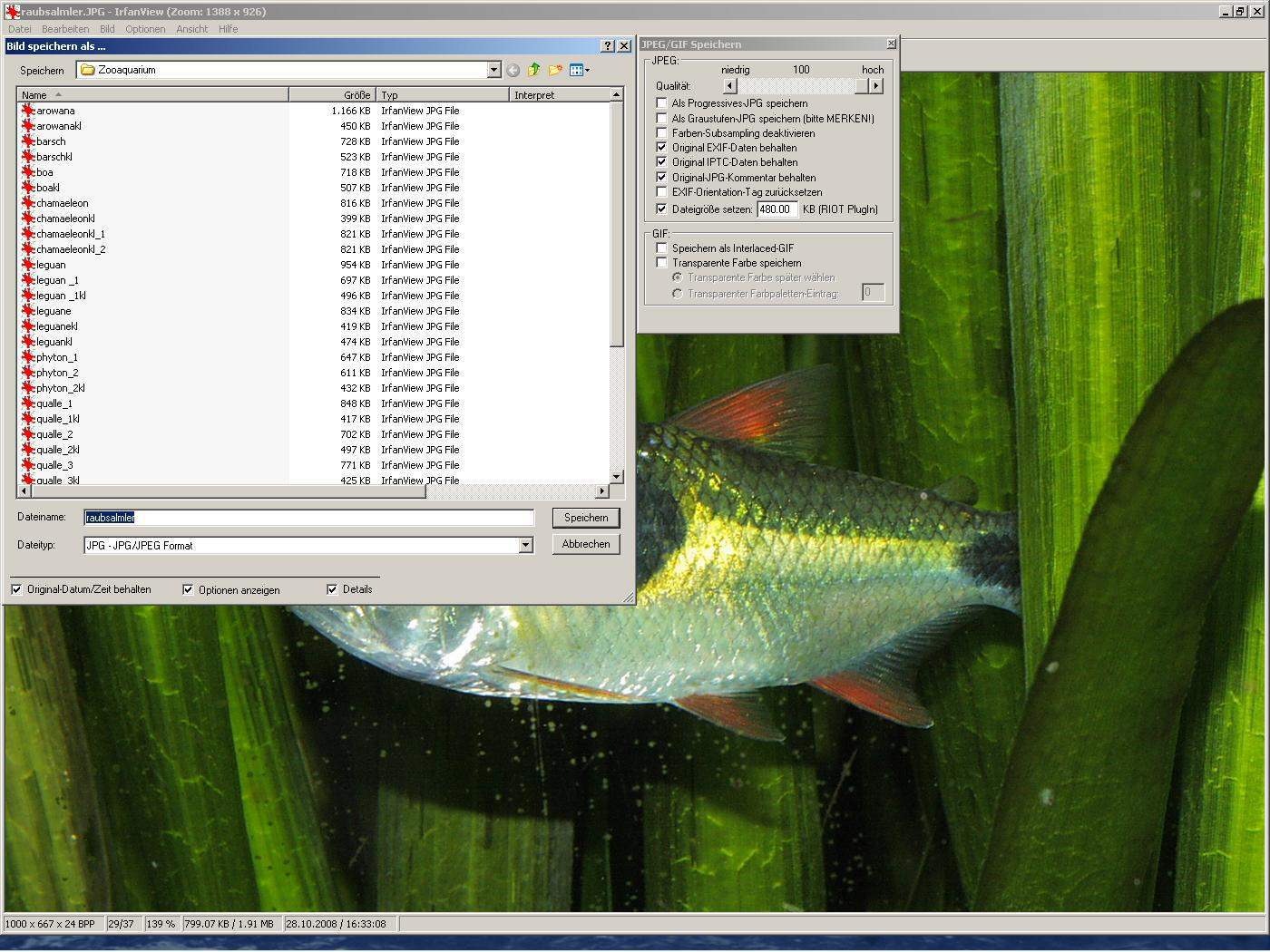
Task: Open the Dateityp format dropdown
Action: click(x=525, y=546)
